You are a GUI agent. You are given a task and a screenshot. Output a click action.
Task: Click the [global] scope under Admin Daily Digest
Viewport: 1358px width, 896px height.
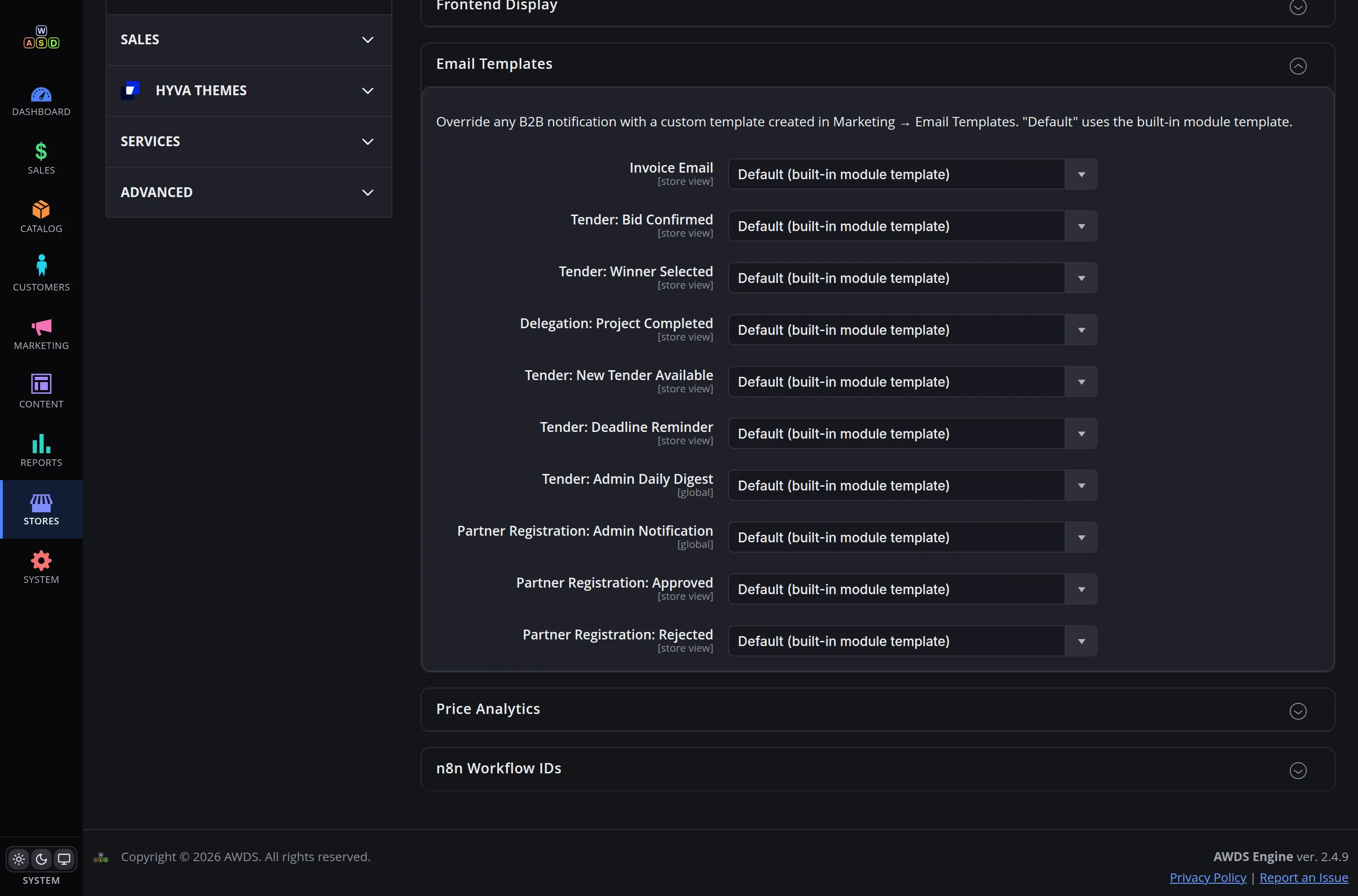click(695, 493)
